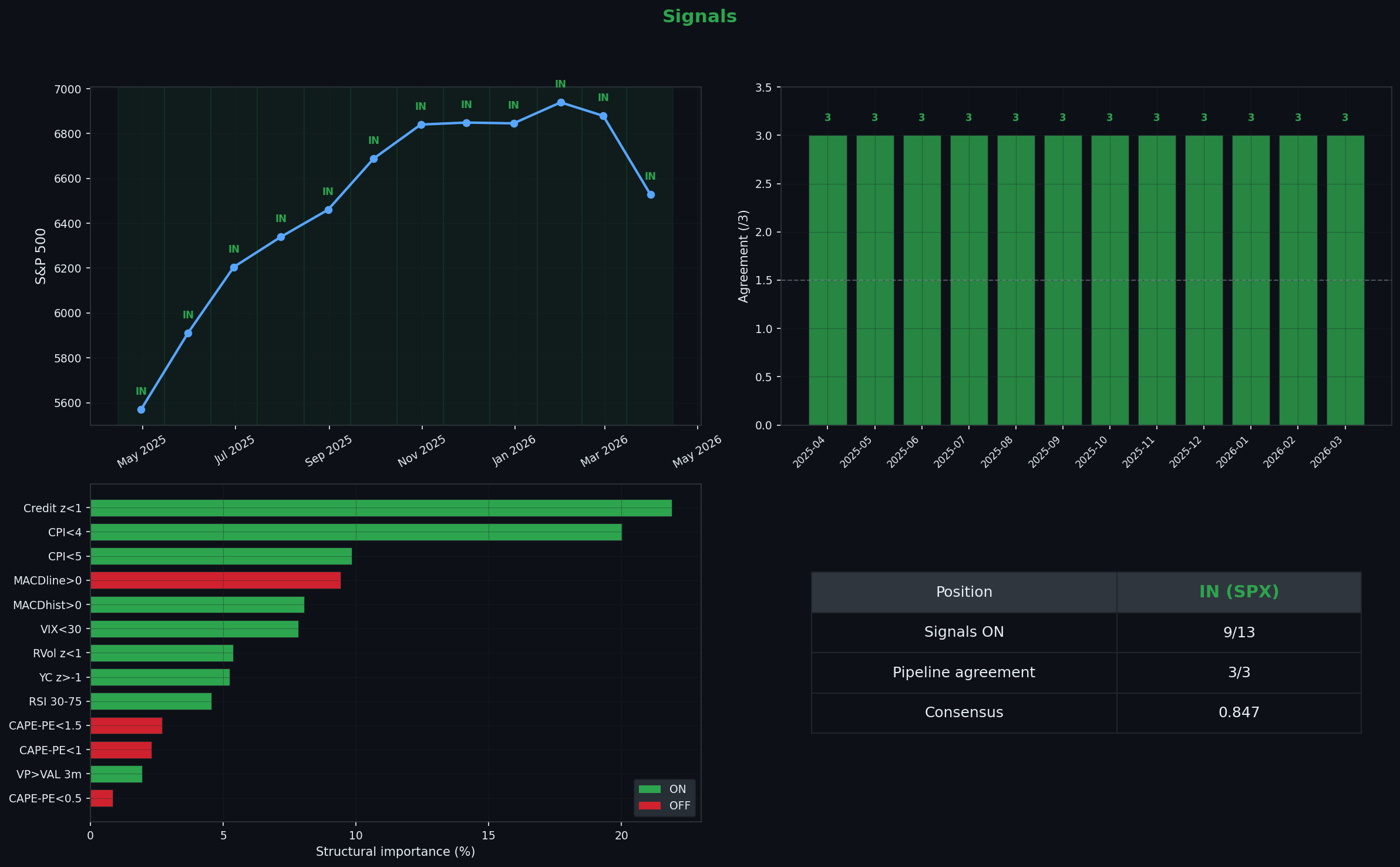Click the CAPE-PE<0.5 red bar
Image resolution: width=1400 pixels, height=867 pixels.
tap(102, 798)
